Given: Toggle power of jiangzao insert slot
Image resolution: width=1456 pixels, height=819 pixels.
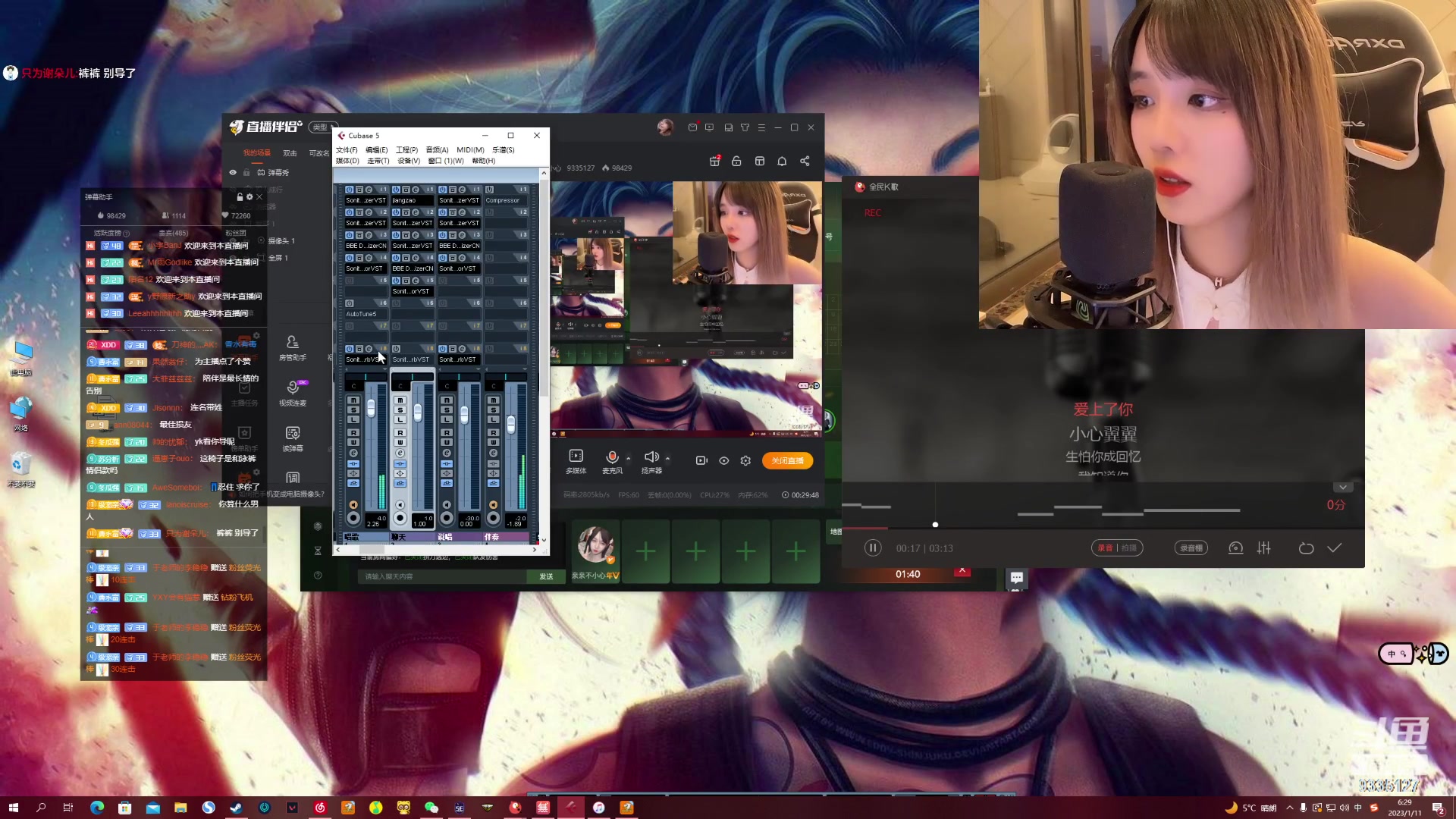Looking at the screenshot, I should pos(396,190).
